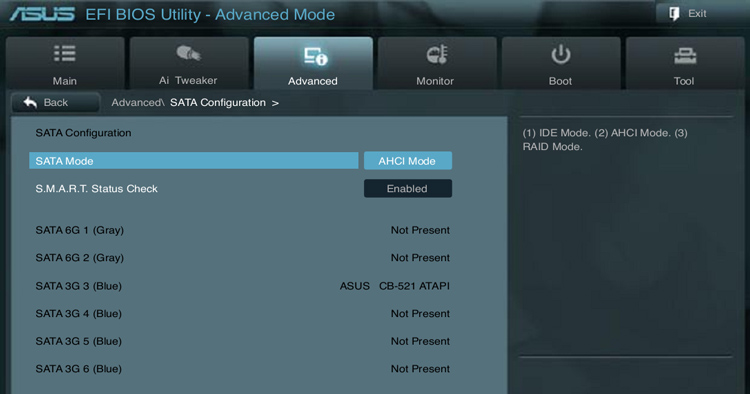The height and width of the screenshot is (394, 750).
Task: Click SATA Configuration in the breadcrumb
Action: pos(218,102)
